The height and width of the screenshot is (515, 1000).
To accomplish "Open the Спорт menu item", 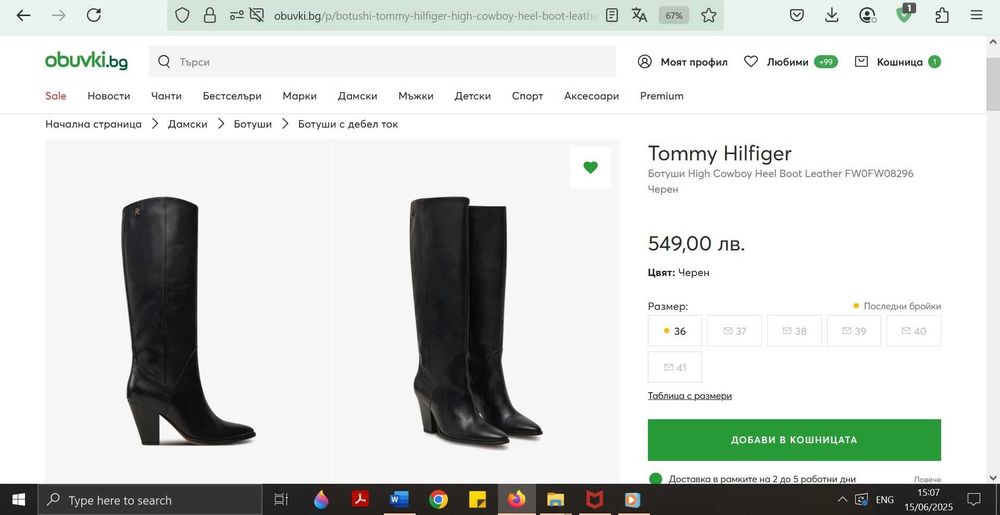I will [x=527, y=96].
